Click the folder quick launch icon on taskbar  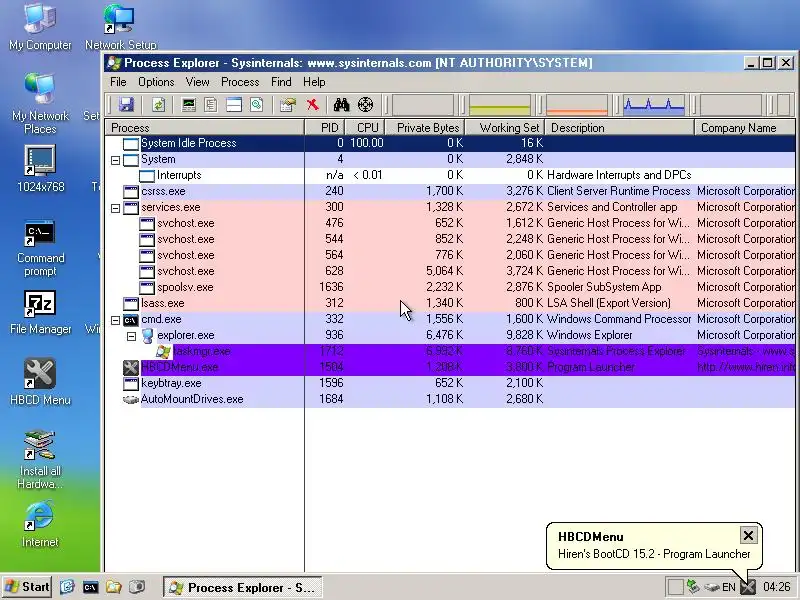[x=113, y=587]
